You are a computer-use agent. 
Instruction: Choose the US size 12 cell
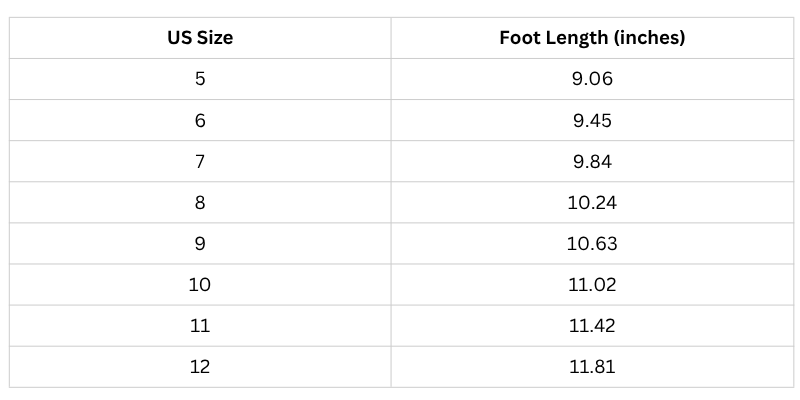(x=200, y=366)
